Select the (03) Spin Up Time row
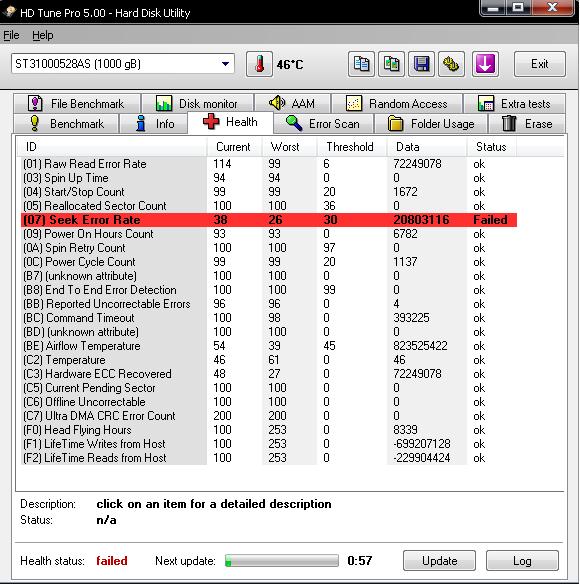 pyautogui.click(x=269, y=178)
